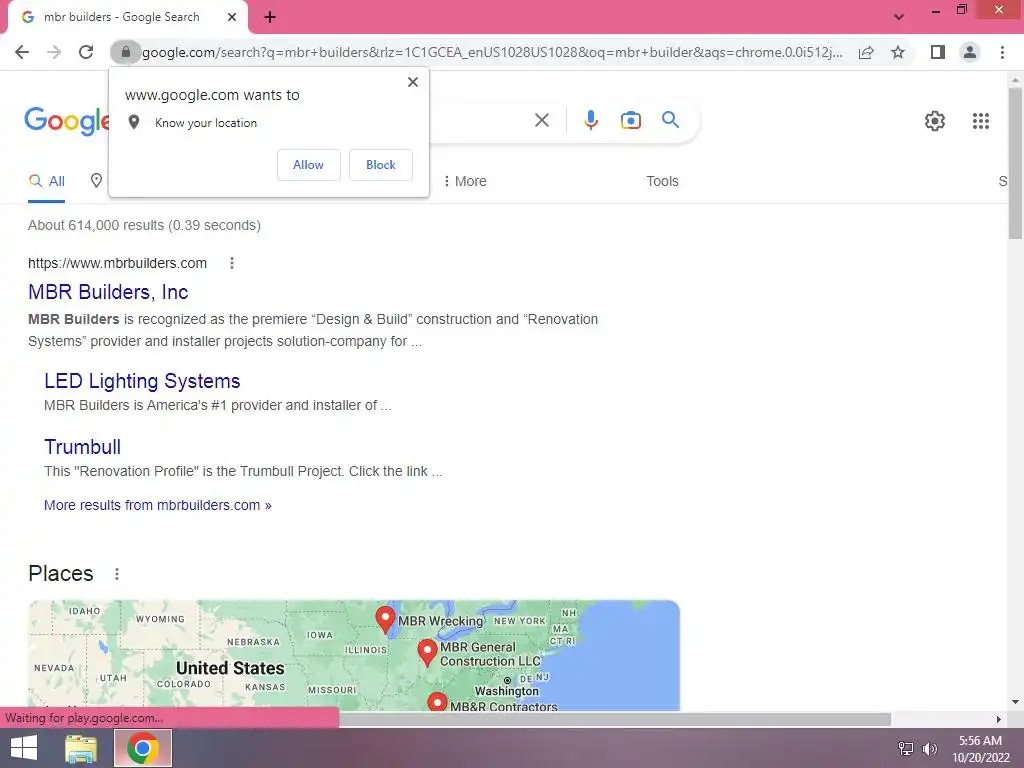Screen dimensions: 1024x768
Task: Open MBR Builders, Inc result
Action: 108,292
